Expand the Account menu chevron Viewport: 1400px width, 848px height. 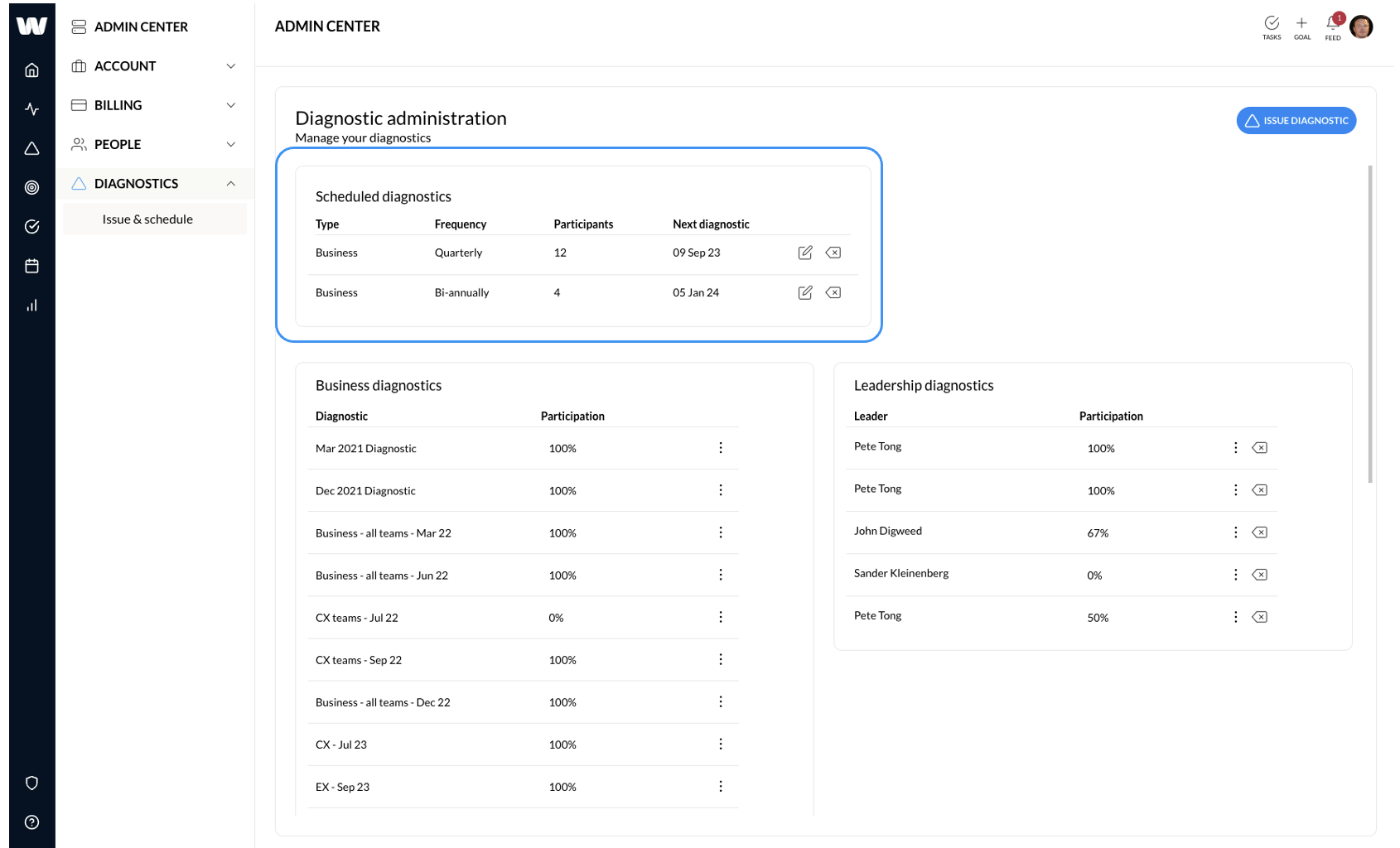pyautogui.click(x=231, y=66)
